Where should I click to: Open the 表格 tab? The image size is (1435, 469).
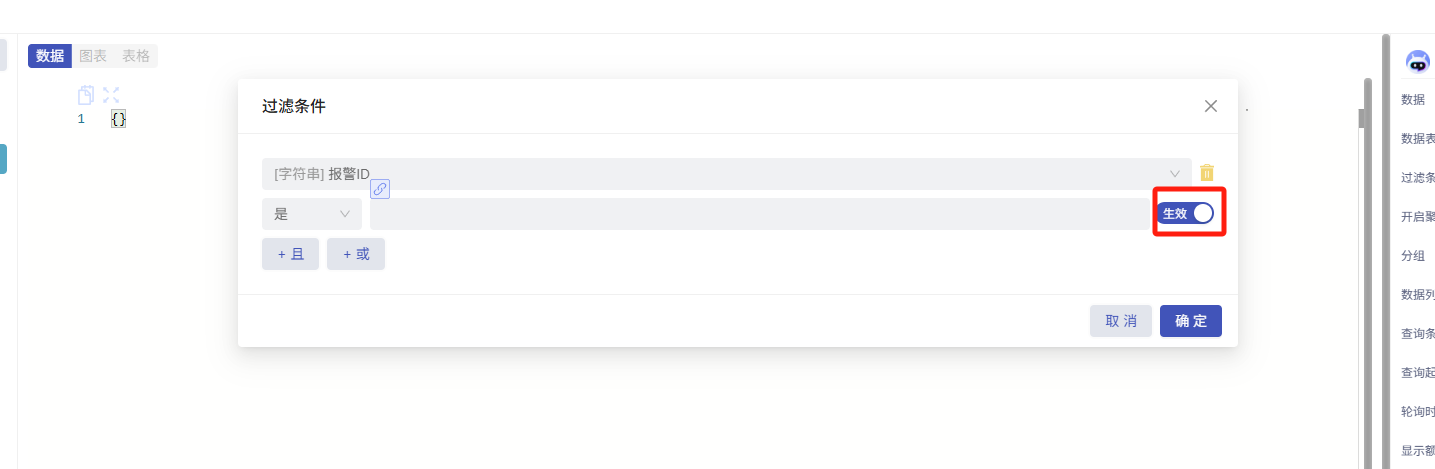pyautogui.click(x=136, y=56)
